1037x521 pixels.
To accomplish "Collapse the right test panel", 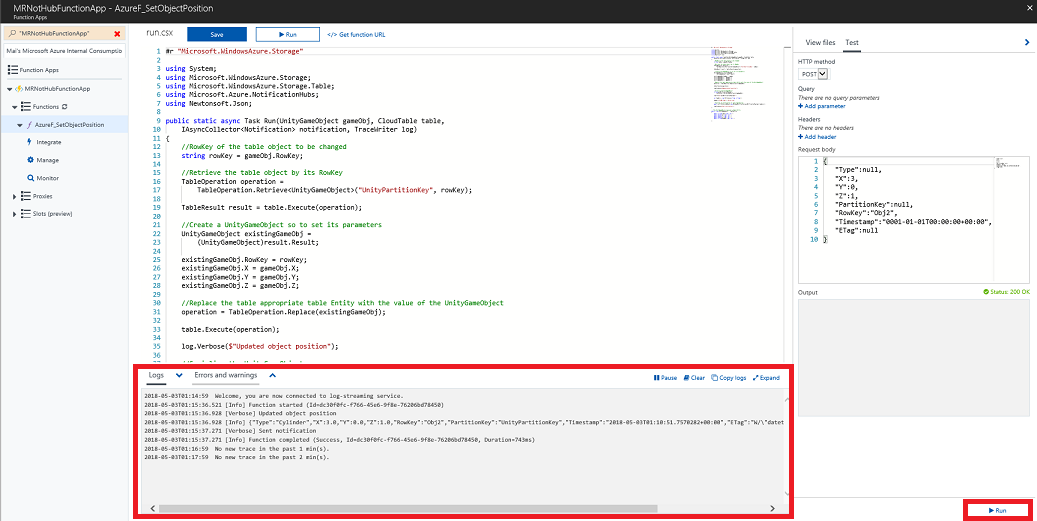I will click(1026, 42).
